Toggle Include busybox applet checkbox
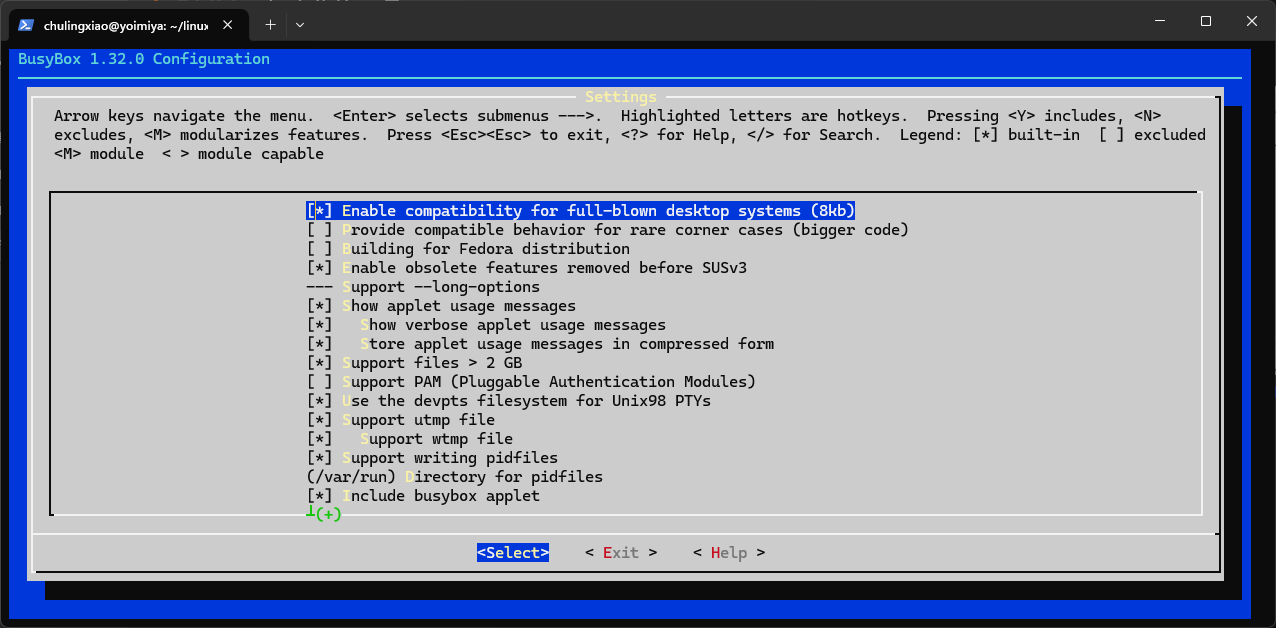 (423, 496)
